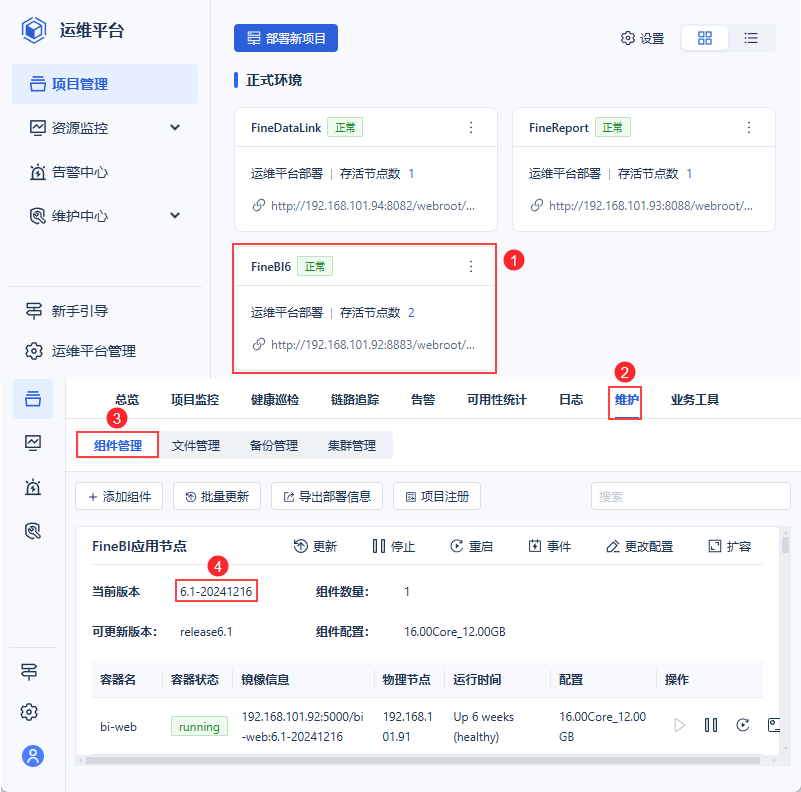Open the user avatar icon
Screen dimensions: 801x792
tap(33, 756)
